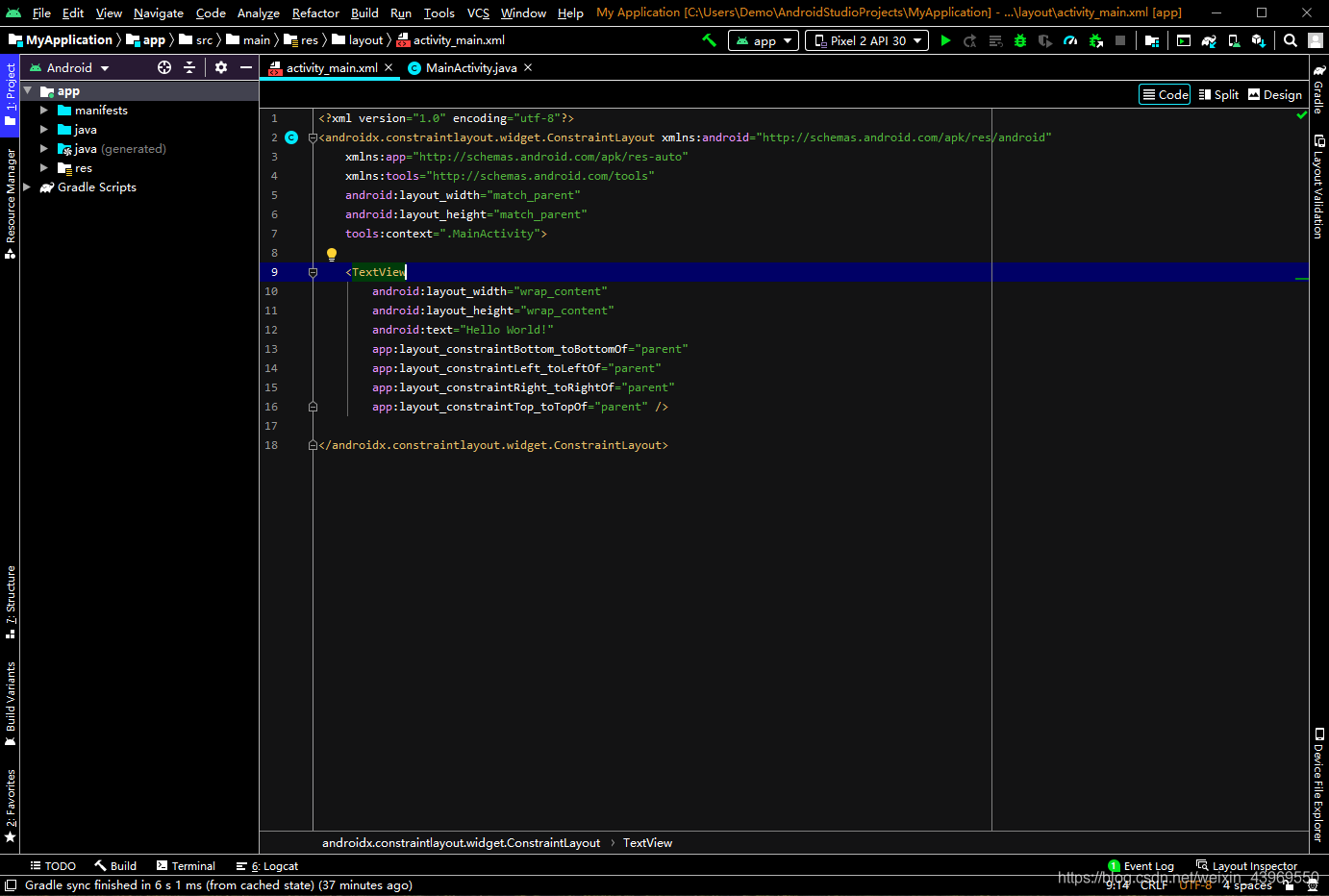Image resolution: width=1329 pixels, height=896 pixels.
Task: Expand the manifests folder
Action: pyautogui.click(x=44, y=111)
